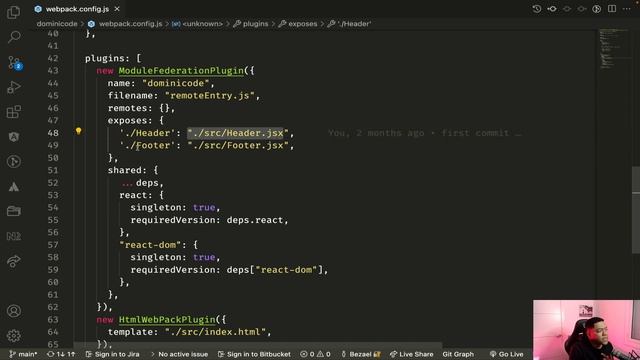Open the Extensions view
Viewport: 640px width, 360px height.
(x=14, y=112)
